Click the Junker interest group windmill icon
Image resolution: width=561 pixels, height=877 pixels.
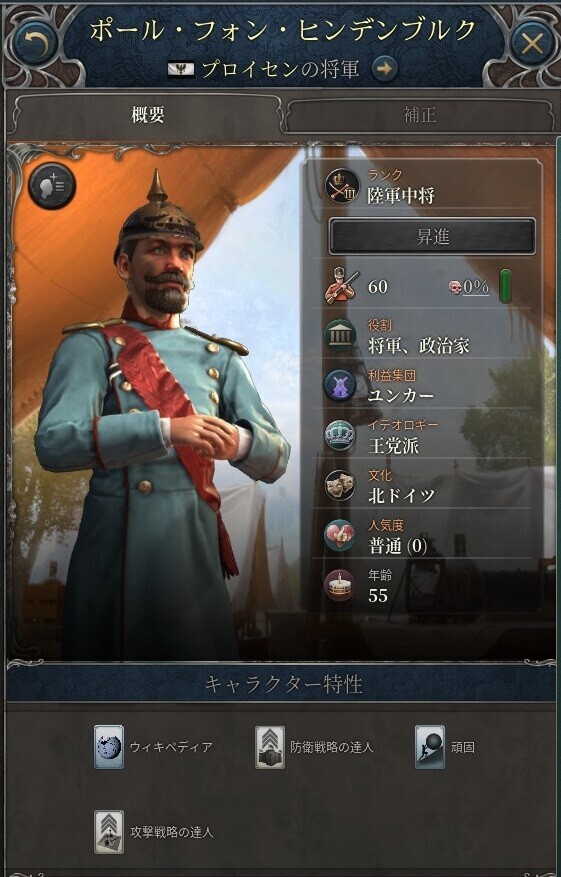(x=340, y=385)
